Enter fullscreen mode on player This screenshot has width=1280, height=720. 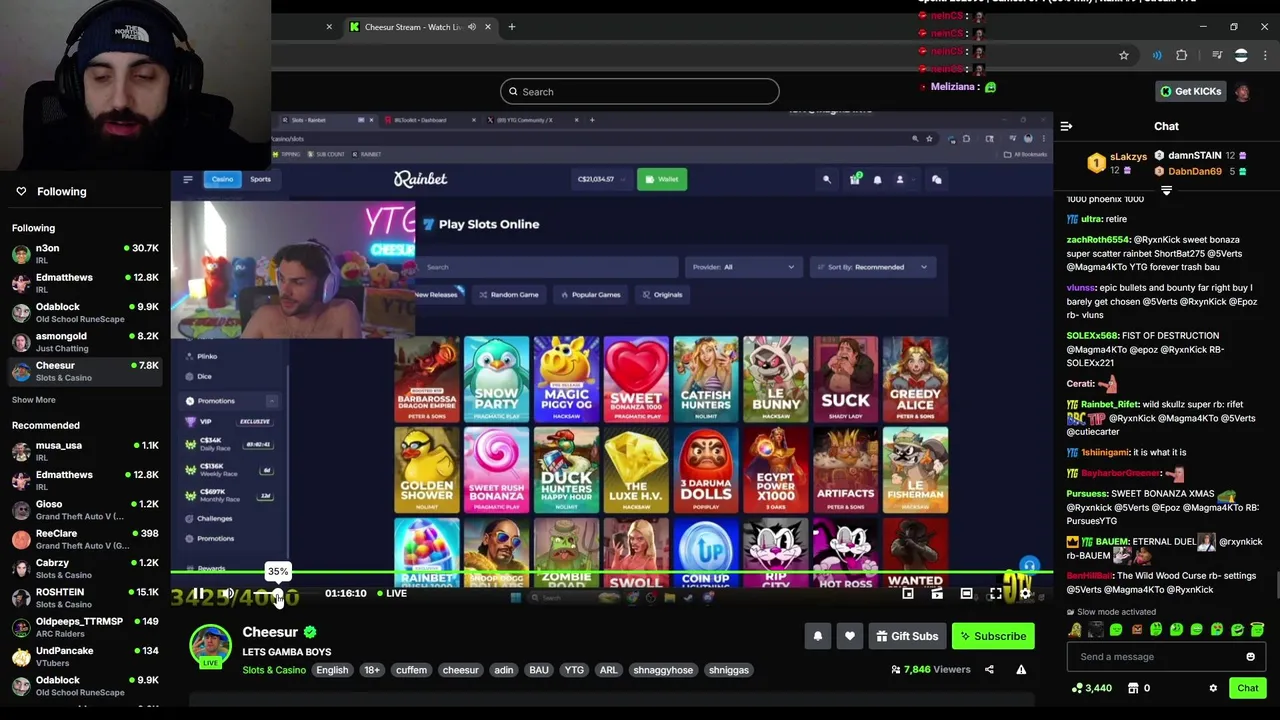[995, 594]
